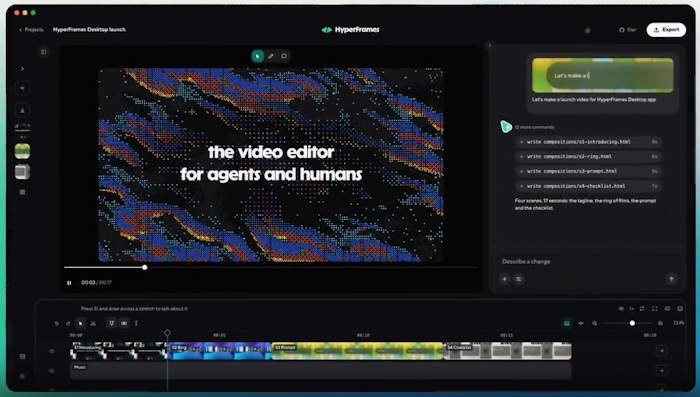The height and width of the screenshot is (397, 700).
Task: Open the green scene thumbnail in sidebar
Action: pyautogui.click(x=22, y=151)
